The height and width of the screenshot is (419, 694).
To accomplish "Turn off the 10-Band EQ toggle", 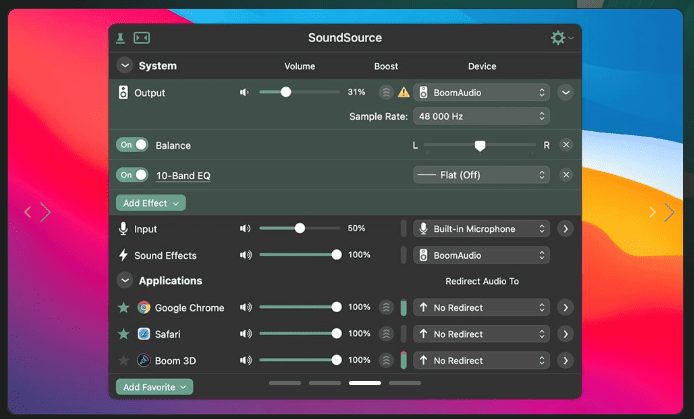I will pos(132,175).
